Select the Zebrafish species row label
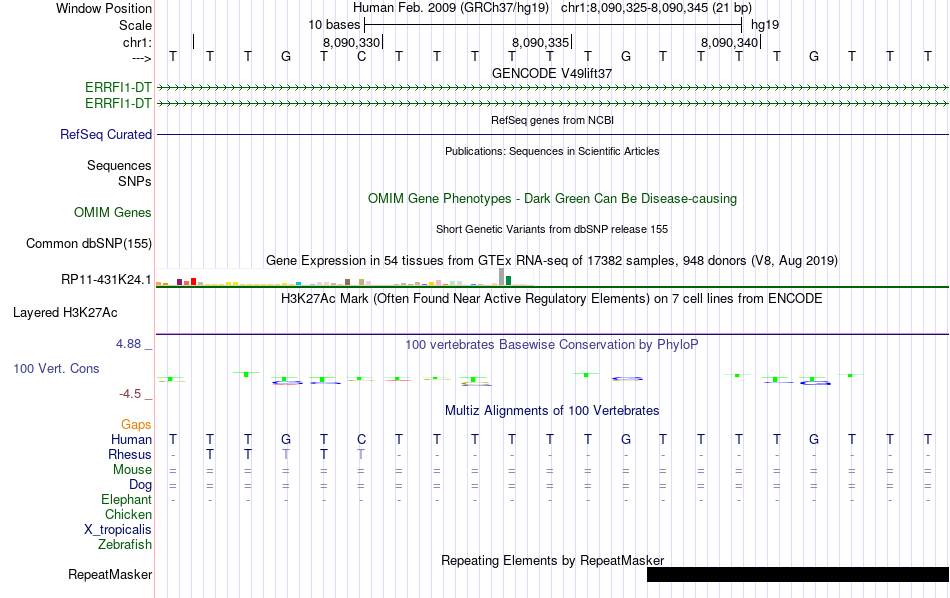Viewport: 950px width, 598px height. point(125,544)
